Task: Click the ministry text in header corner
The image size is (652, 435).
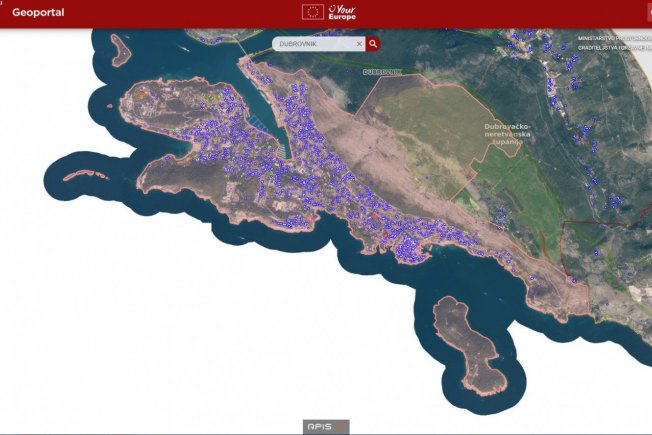Action: coord(612,45)
